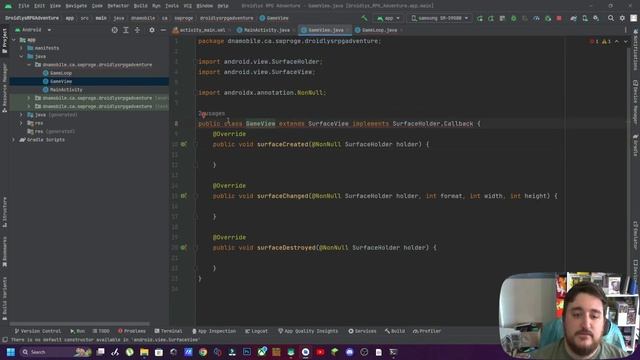Open File Explorer from the taskbar
Viewport: 640px width, 360px height.
144,352
